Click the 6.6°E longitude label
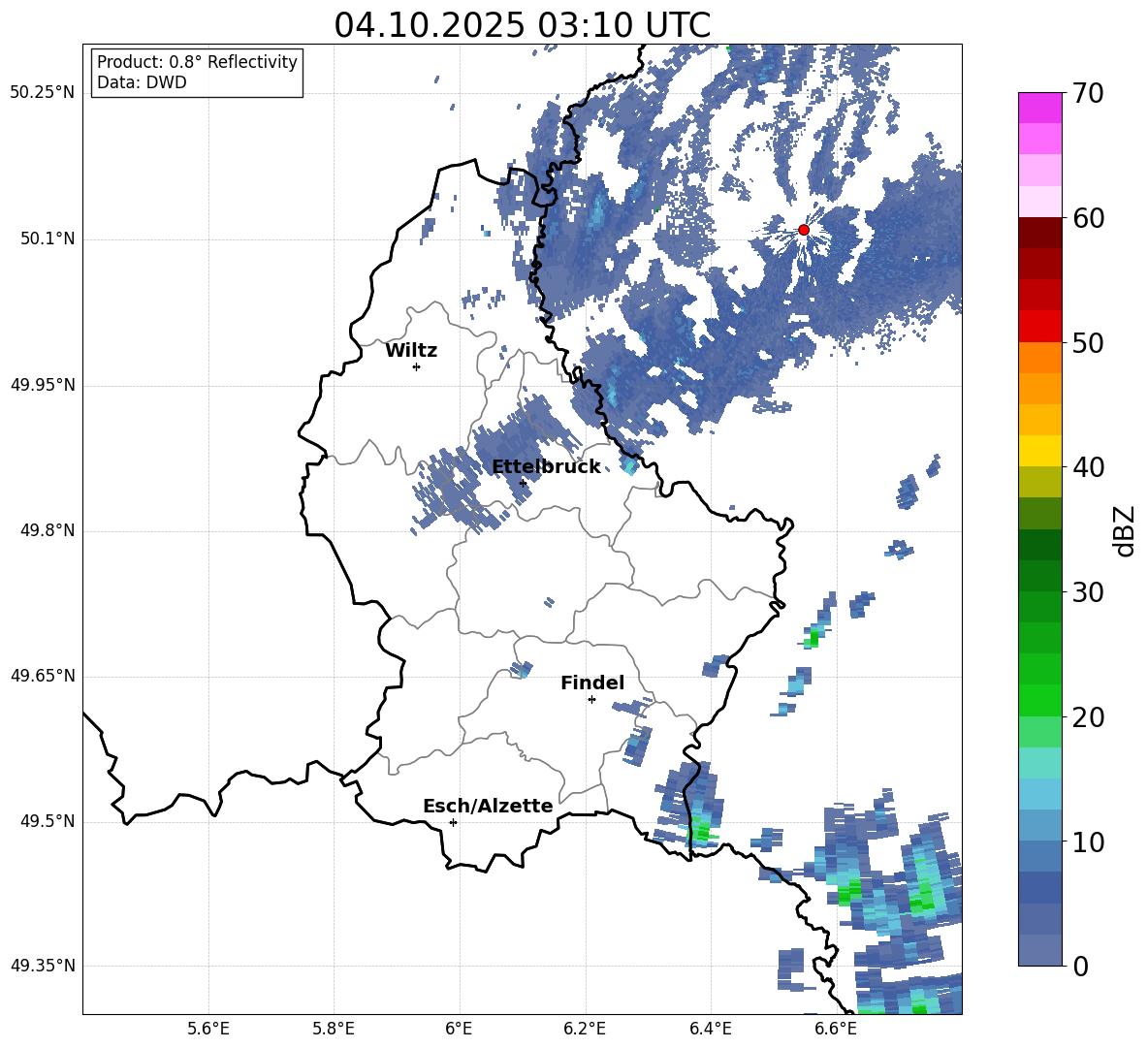The width and height of the screenshot is (1148, 1048). coord(836,1029)
